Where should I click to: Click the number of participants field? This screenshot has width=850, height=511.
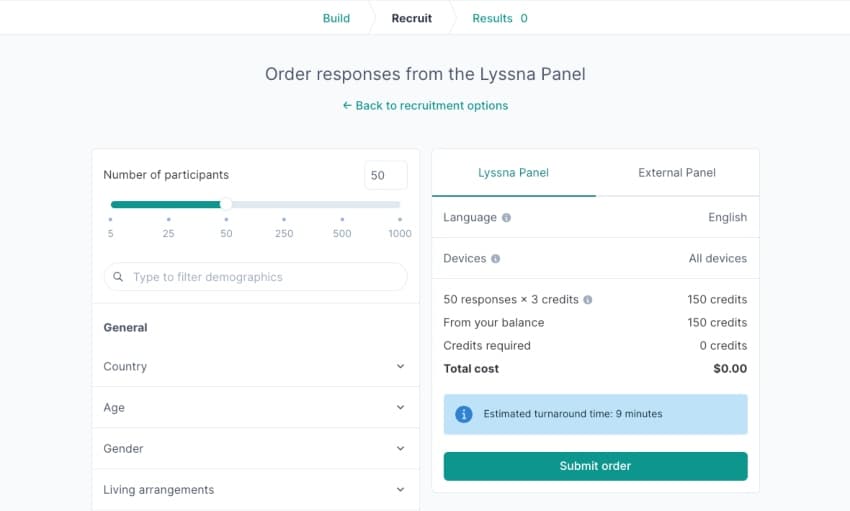coord(385,175)
